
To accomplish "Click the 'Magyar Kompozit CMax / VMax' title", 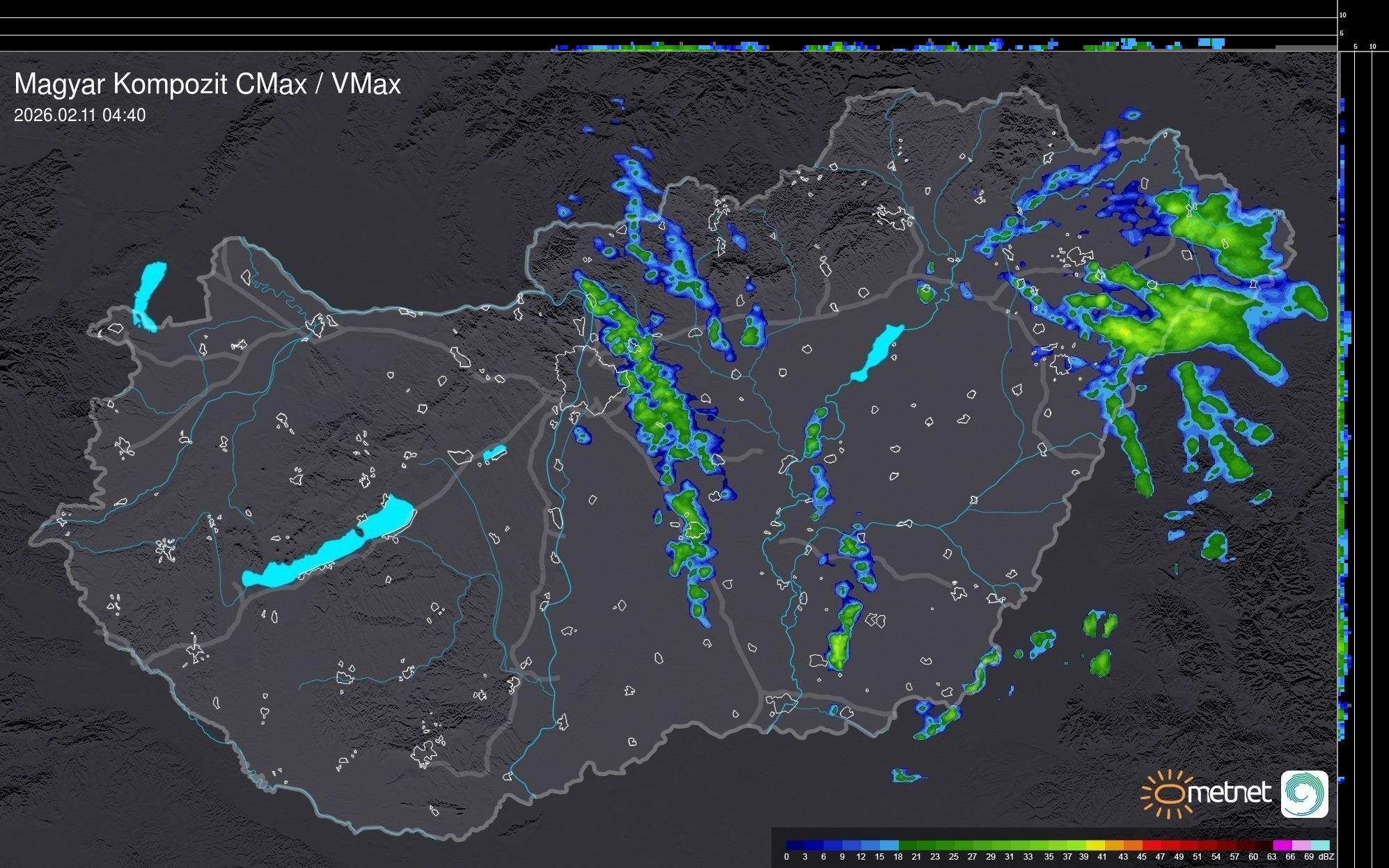I will 207,84.
